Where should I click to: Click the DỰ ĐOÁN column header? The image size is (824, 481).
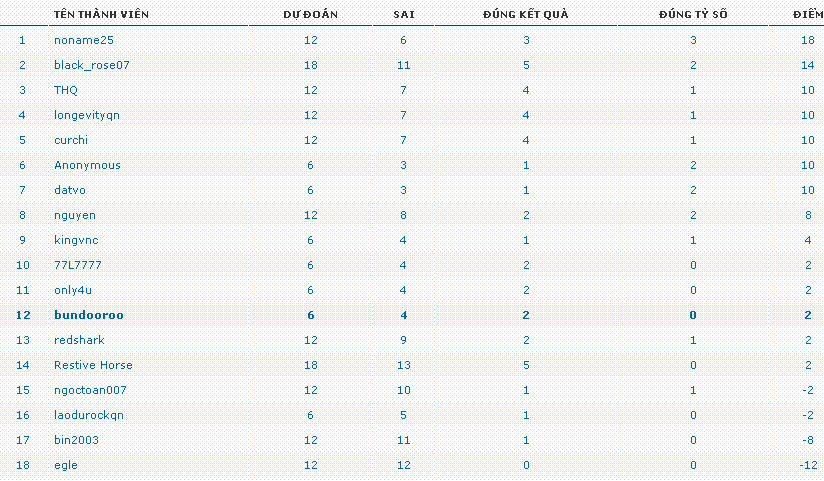coord(311,14)
